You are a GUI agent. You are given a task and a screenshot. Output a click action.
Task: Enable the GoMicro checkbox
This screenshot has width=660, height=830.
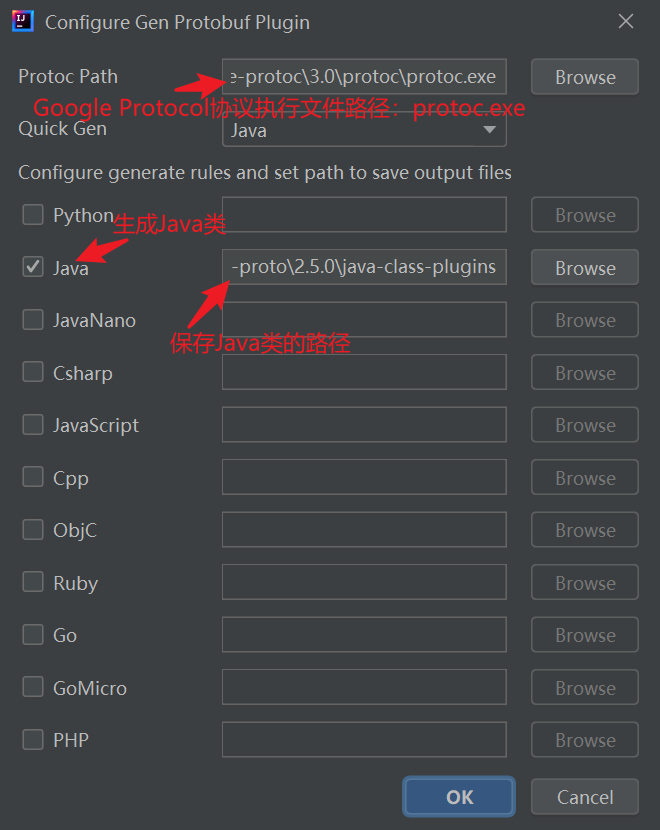[32, 687]
